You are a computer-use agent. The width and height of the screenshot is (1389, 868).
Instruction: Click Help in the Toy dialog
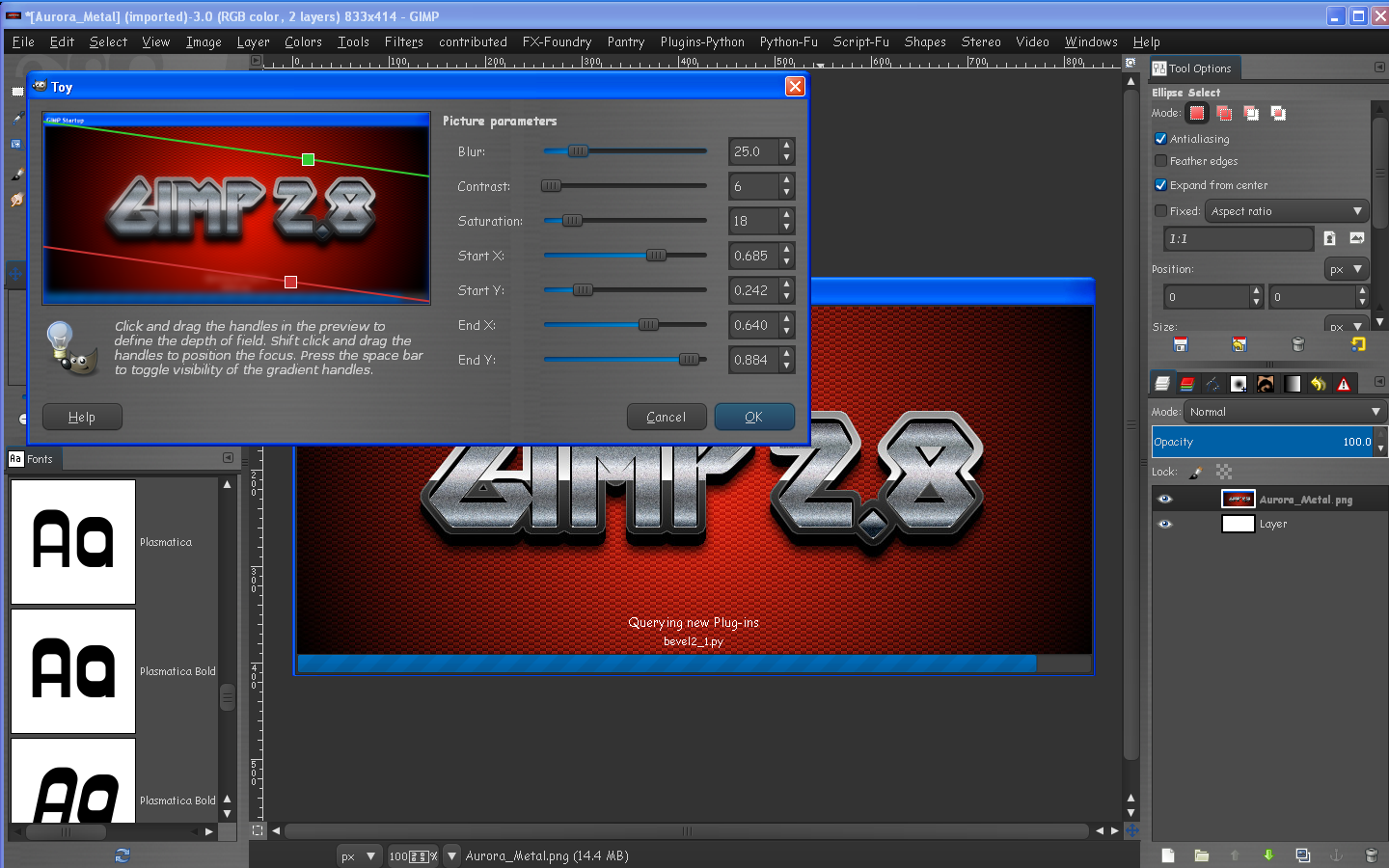click(82, 417)
